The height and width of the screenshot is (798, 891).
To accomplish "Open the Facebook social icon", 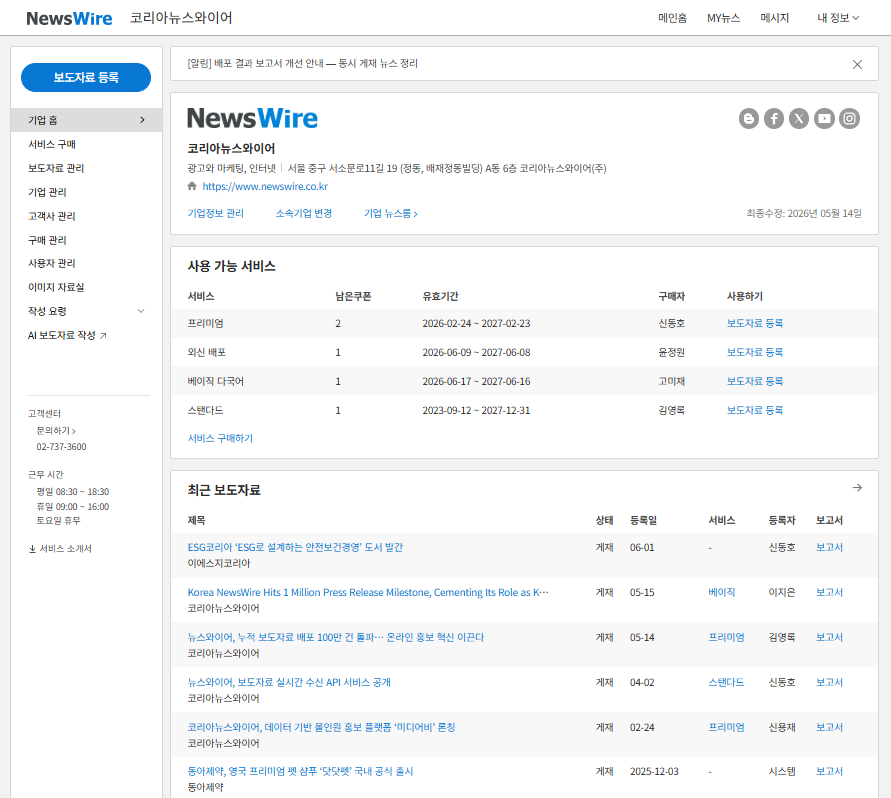I will 773,119.
